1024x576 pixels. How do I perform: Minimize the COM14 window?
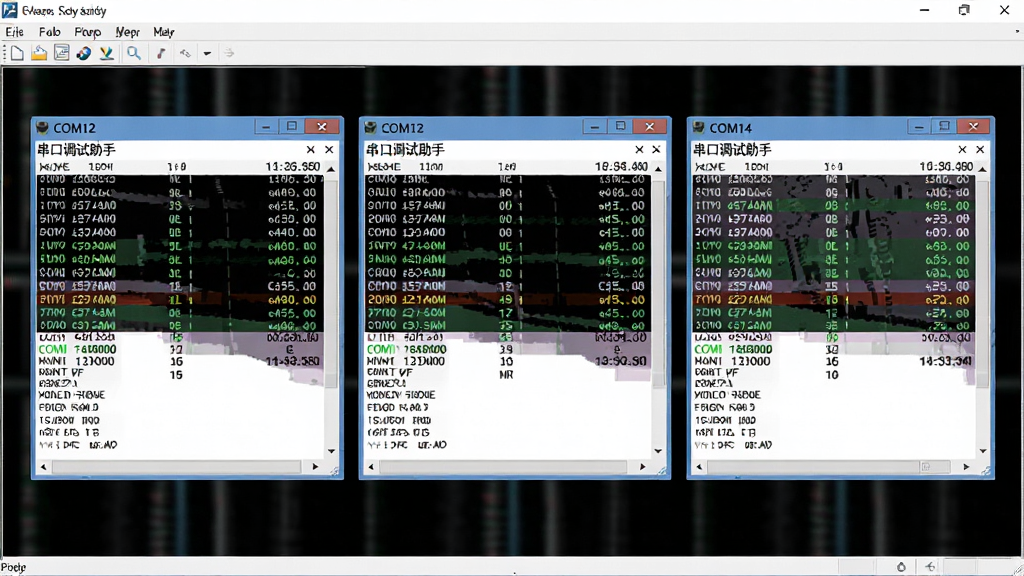coord(919,126)
